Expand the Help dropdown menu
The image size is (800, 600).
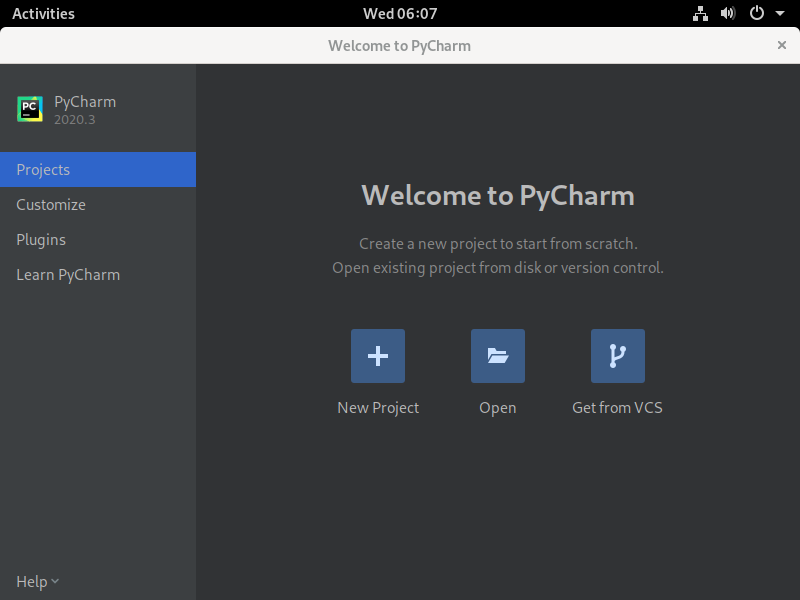pos(37,582)
